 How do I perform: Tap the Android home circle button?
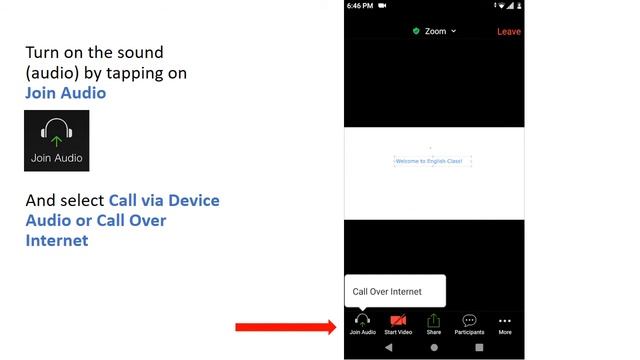[434, 347]
